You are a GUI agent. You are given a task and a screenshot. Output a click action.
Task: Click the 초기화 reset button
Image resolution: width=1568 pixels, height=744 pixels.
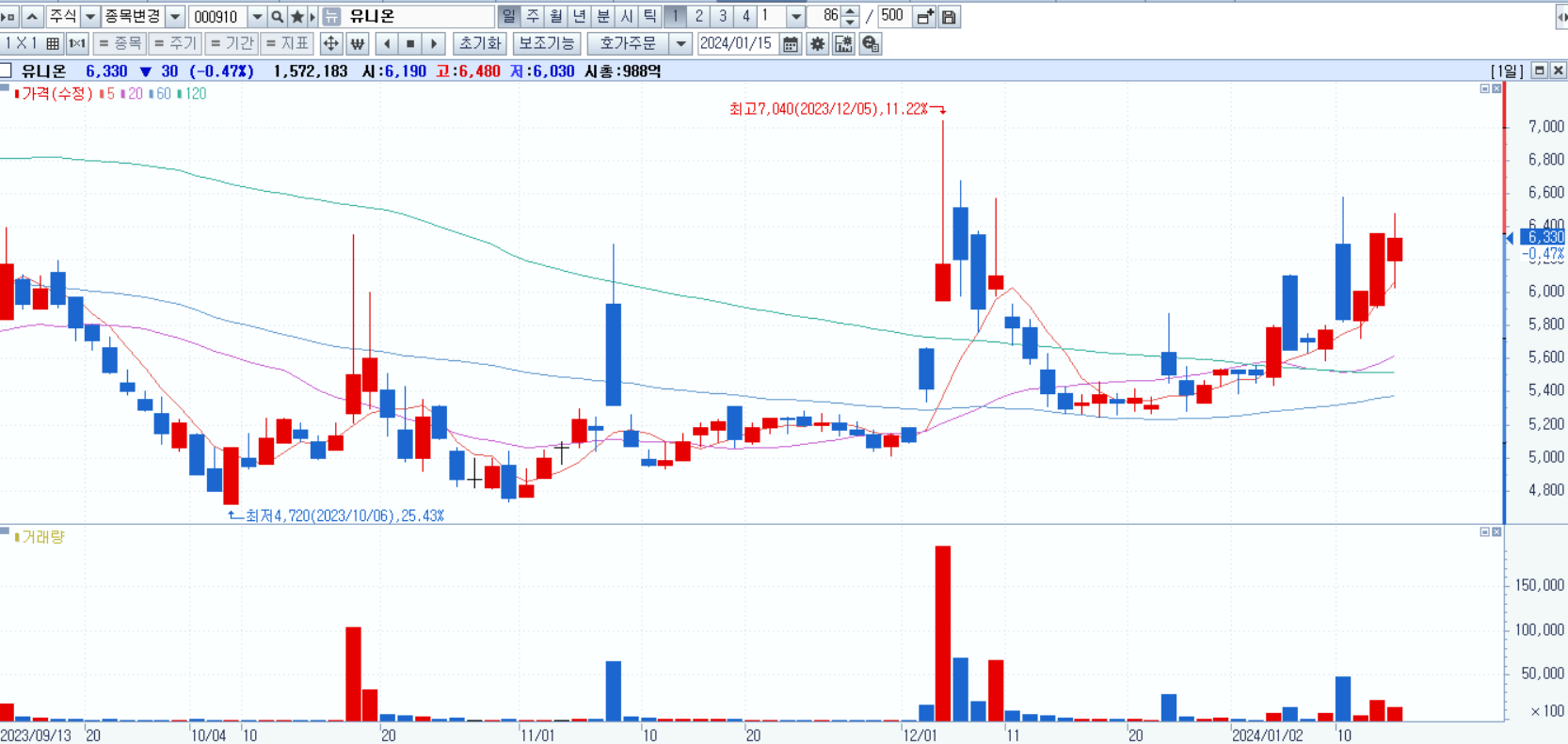pyautogui.click(x=480, y=43)
